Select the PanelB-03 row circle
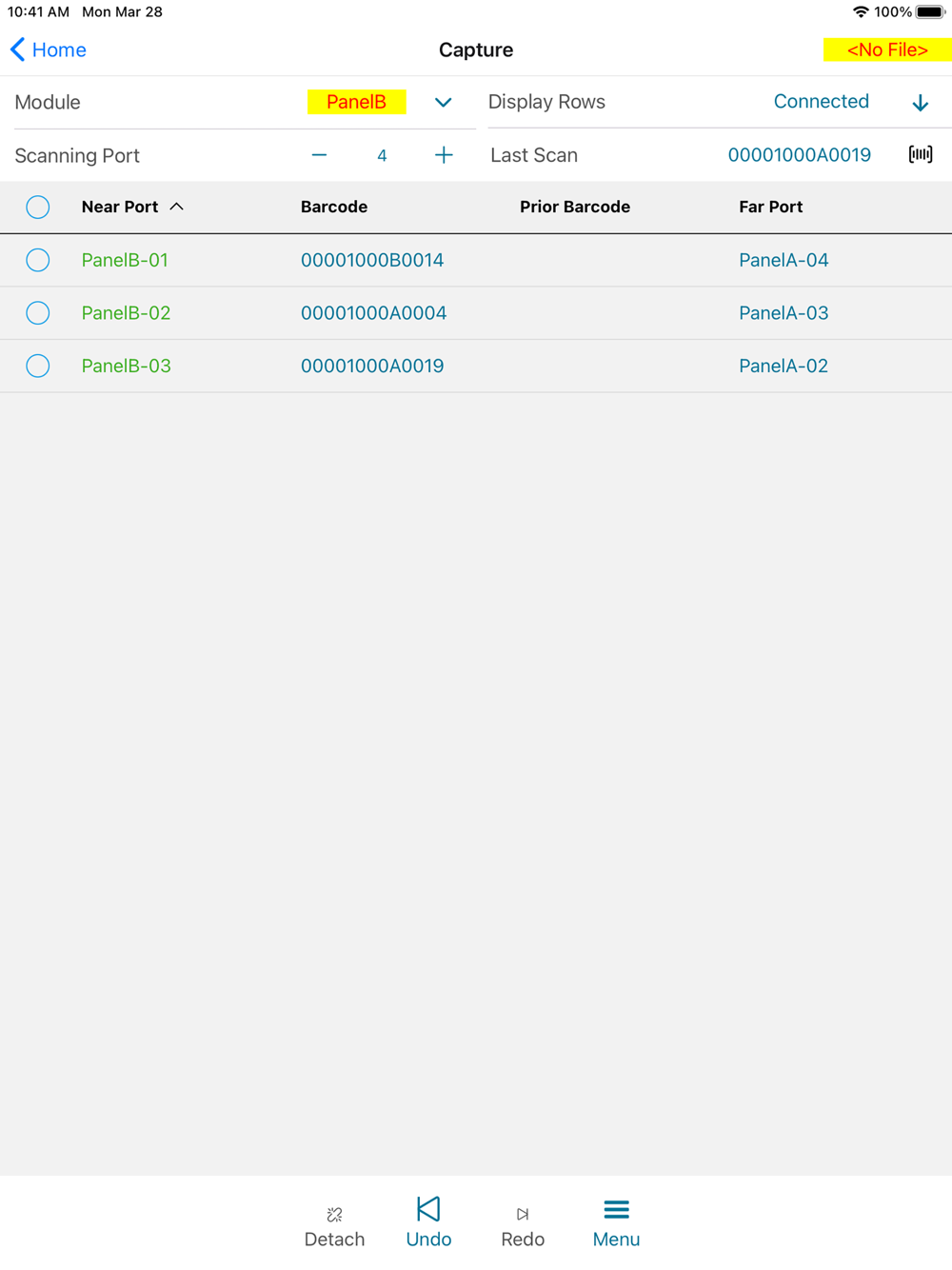The height and width of the screenshot is (1270, 952). (x=38, y=366)
